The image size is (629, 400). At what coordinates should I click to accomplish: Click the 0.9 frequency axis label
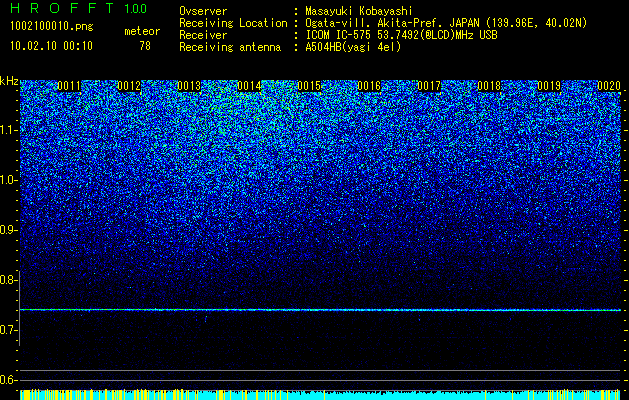click(8, 230)
